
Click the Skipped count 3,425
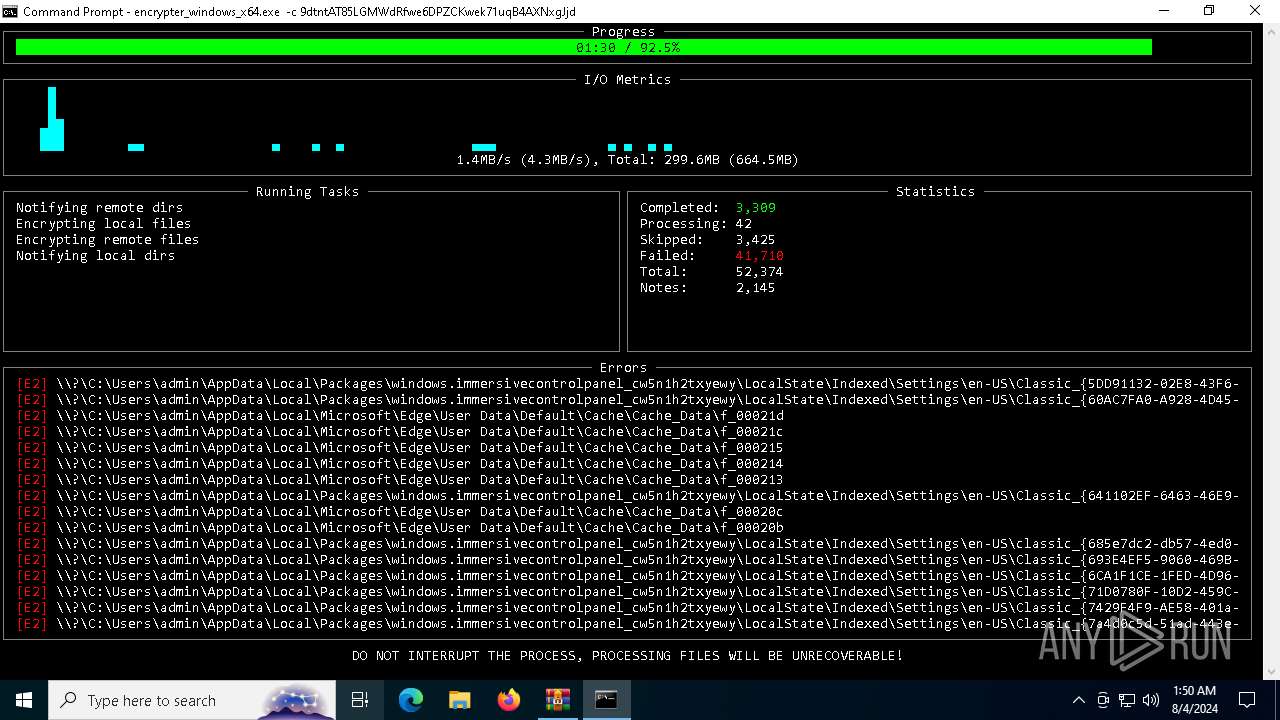point(755,240)
